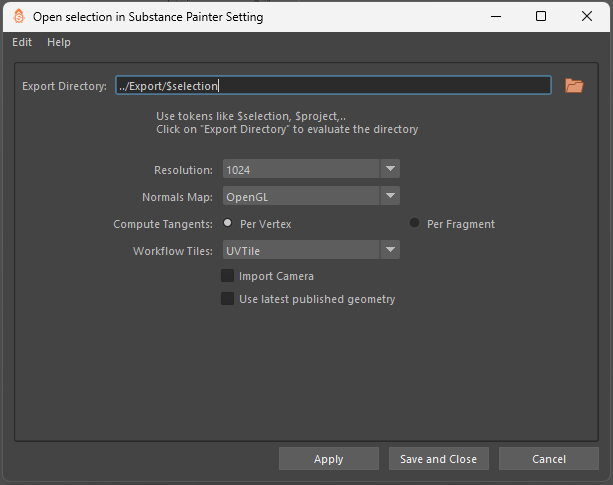Viewport: 613px width, 485px height.
Task: Cancel the settings dialog
Action: 548,459
